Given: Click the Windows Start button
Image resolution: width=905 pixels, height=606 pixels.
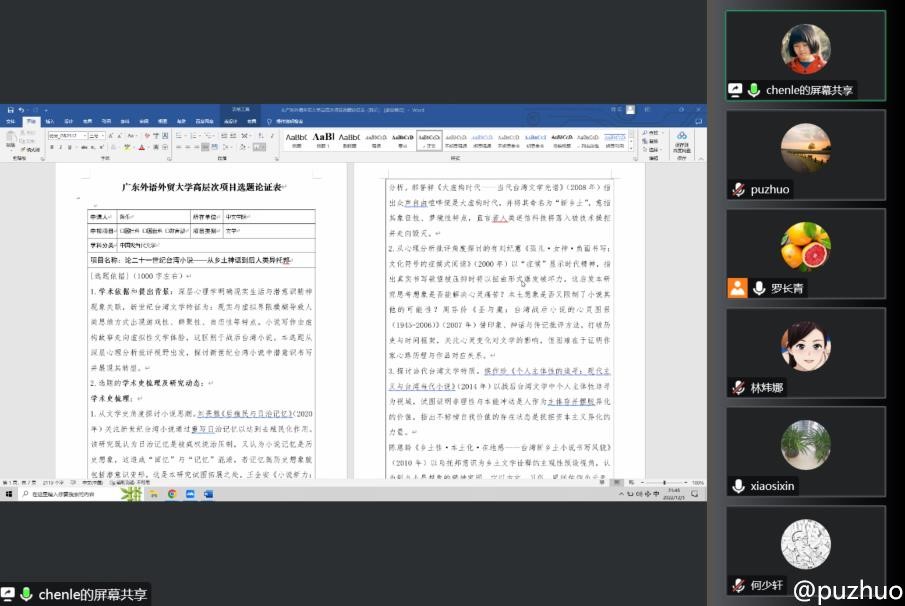Looking at the screenshot, I should 8,493.
